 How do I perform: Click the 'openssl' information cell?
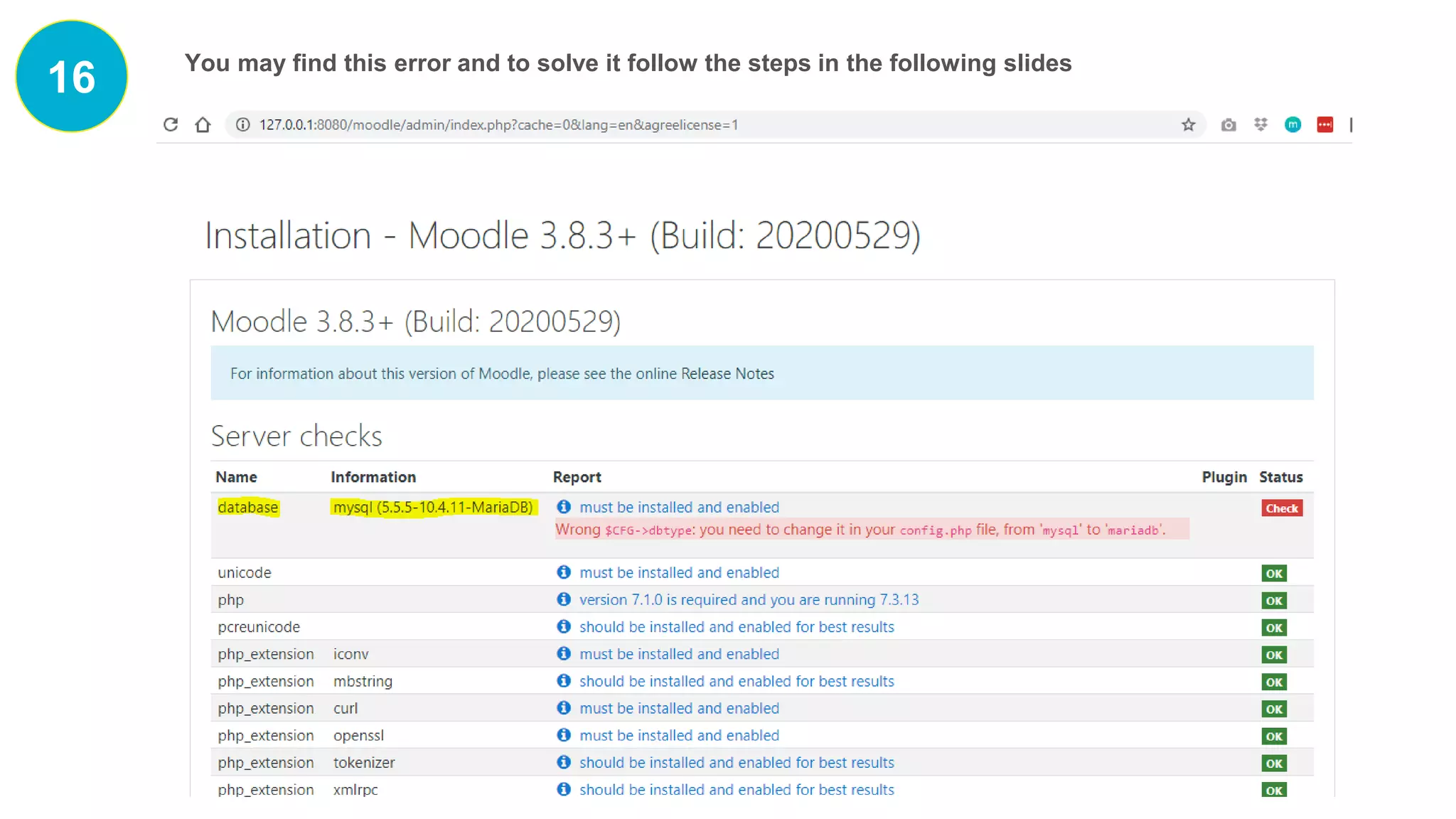click(x=358, y=735)
